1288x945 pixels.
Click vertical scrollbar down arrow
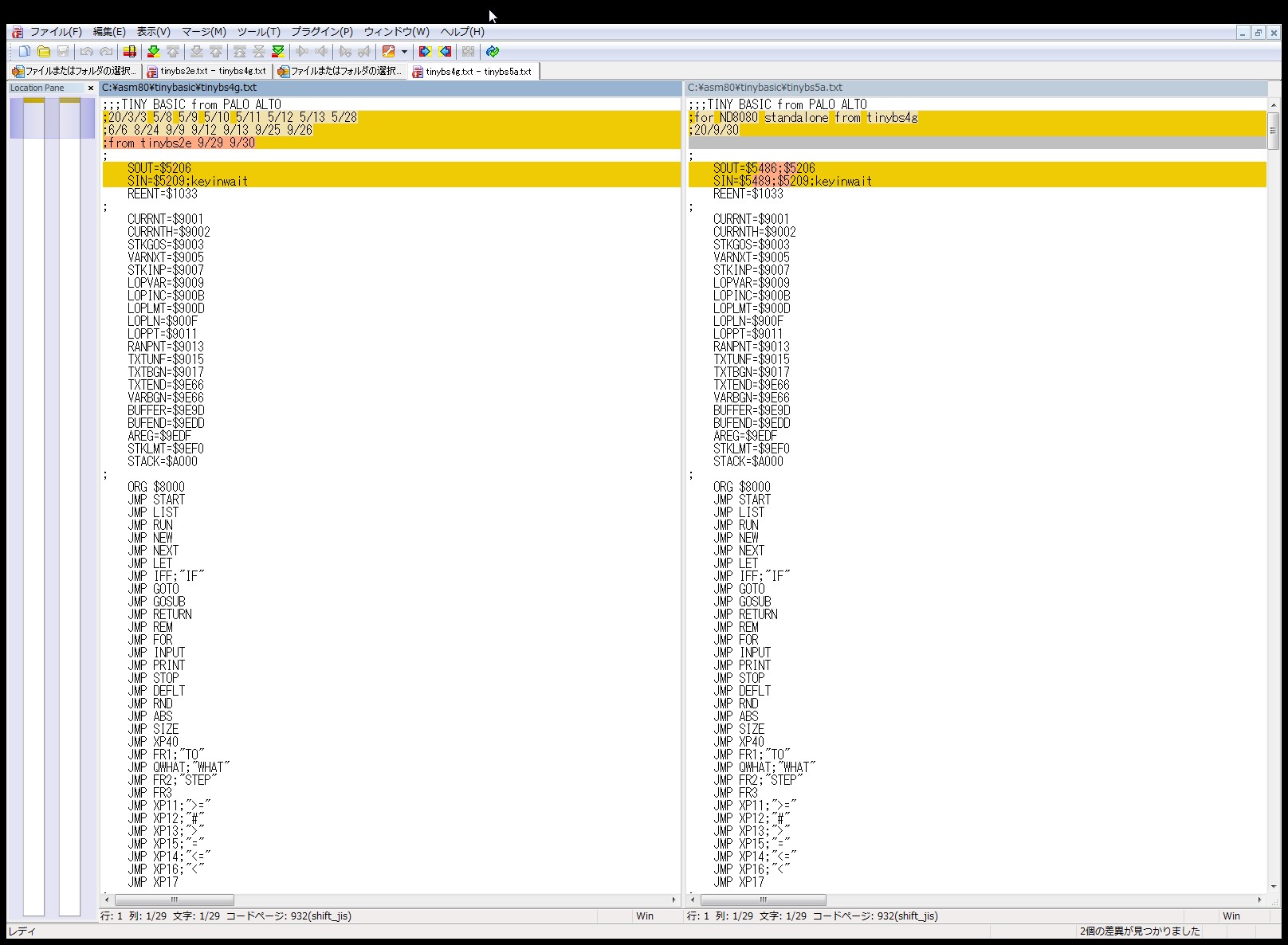(1273, 886)
